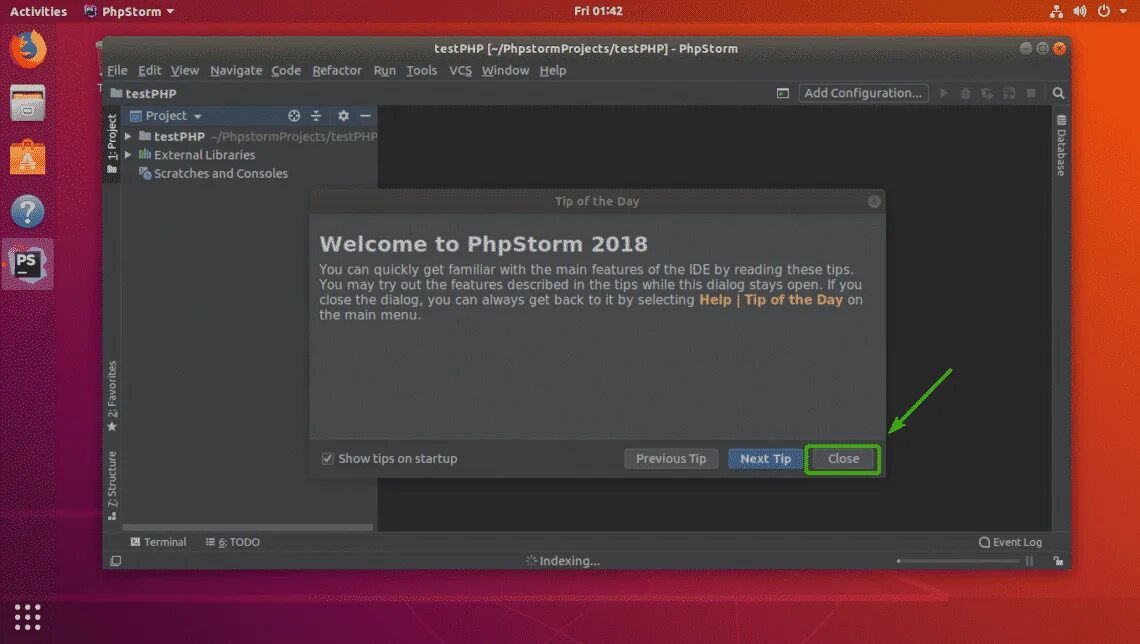Click Add Configuration... button
The width and height of the screenshot is (1140, 644).
click(864, 93)
